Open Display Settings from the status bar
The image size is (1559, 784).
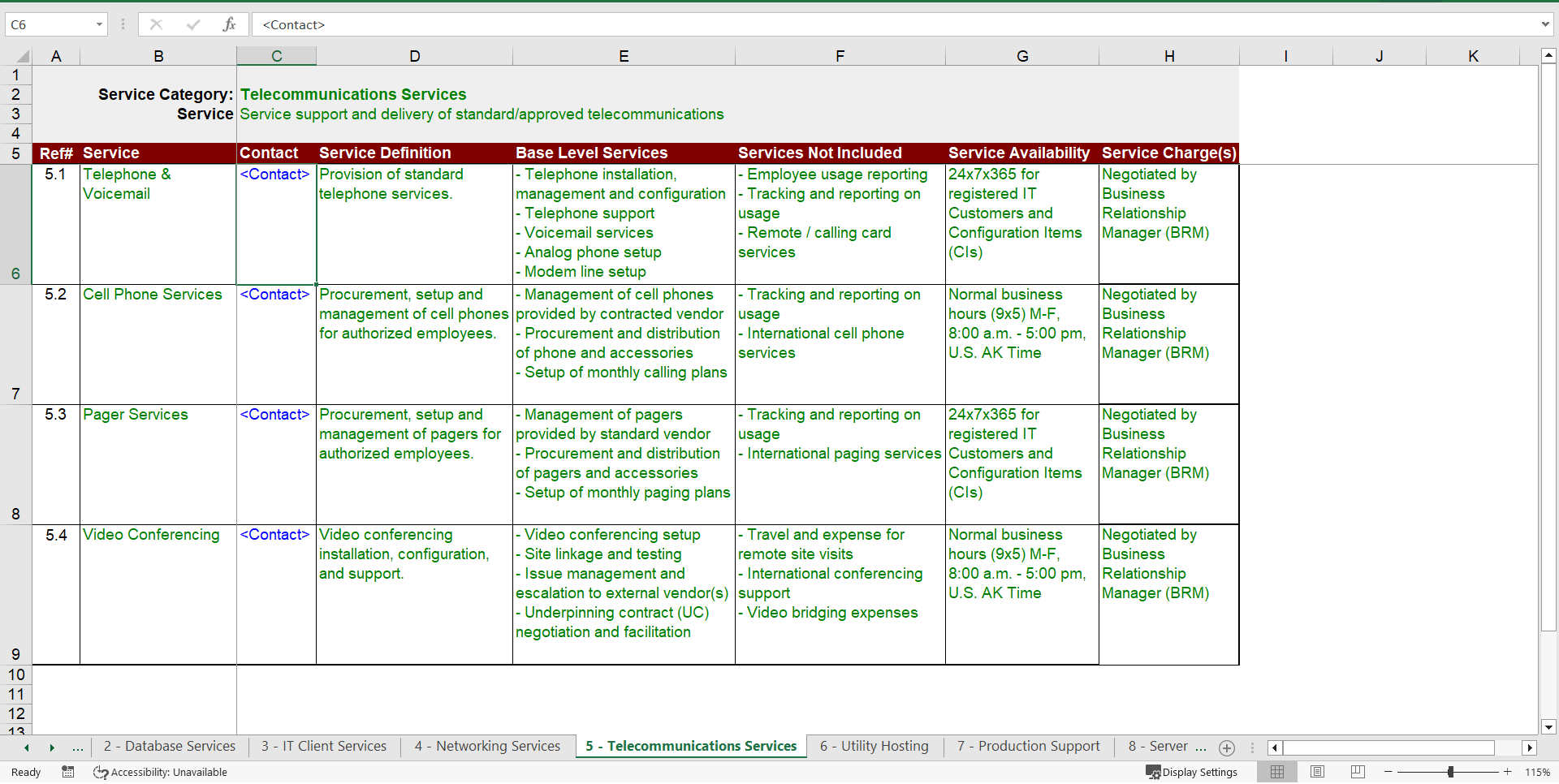coord(1191,772)
